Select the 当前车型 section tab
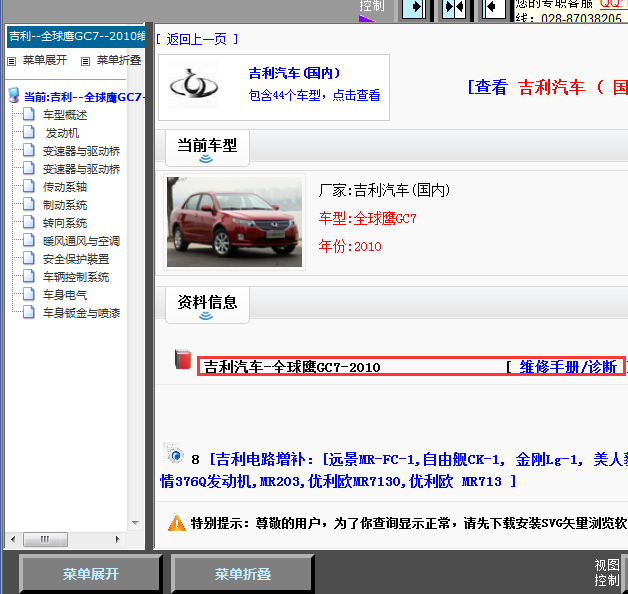Image resolution: width=628 pixels, height=594 pixels. (207, 148)
